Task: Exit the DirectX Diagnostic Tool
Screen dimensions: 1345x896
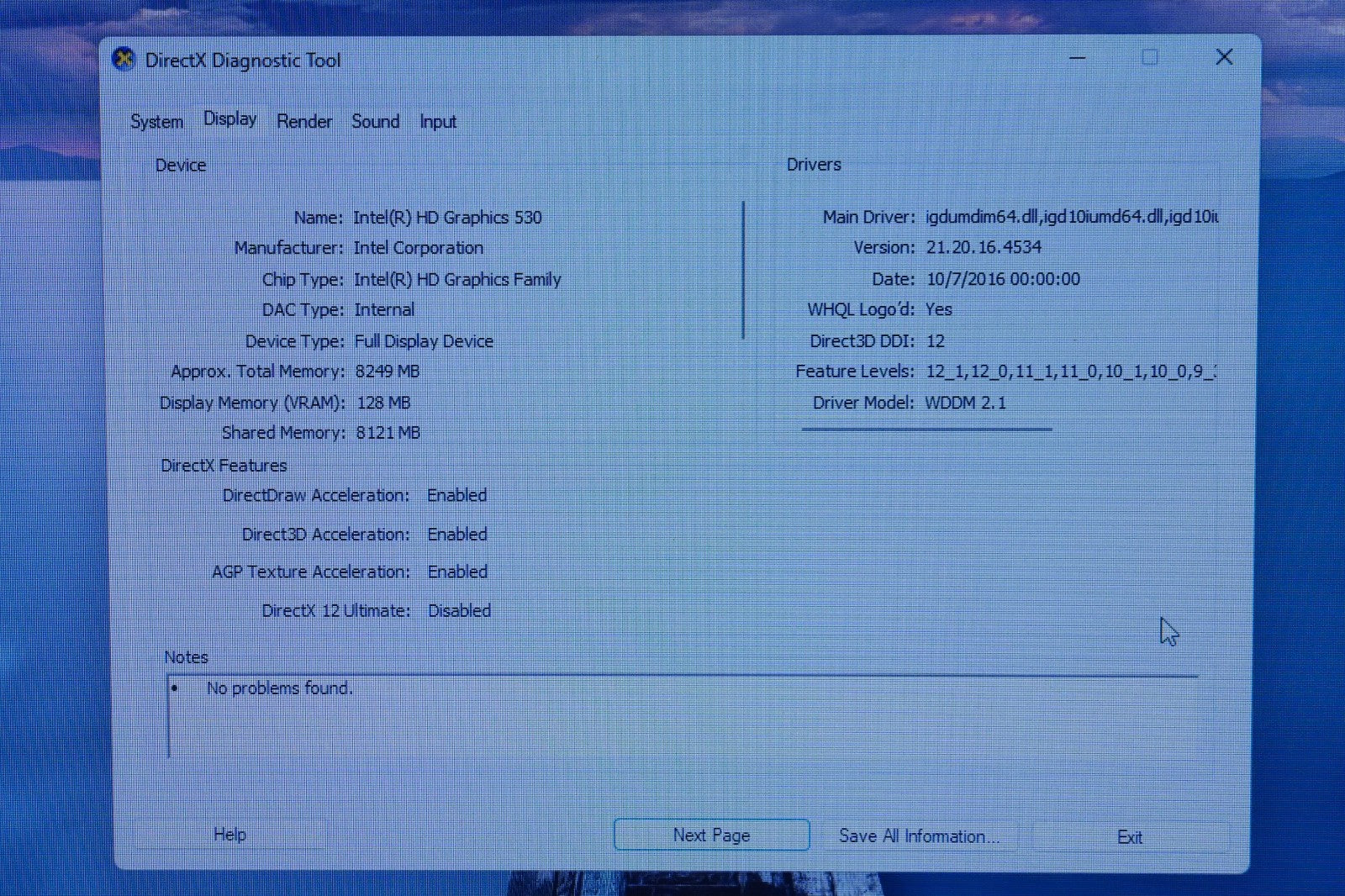Action: pyautogui.click(x=1130, y=836)
